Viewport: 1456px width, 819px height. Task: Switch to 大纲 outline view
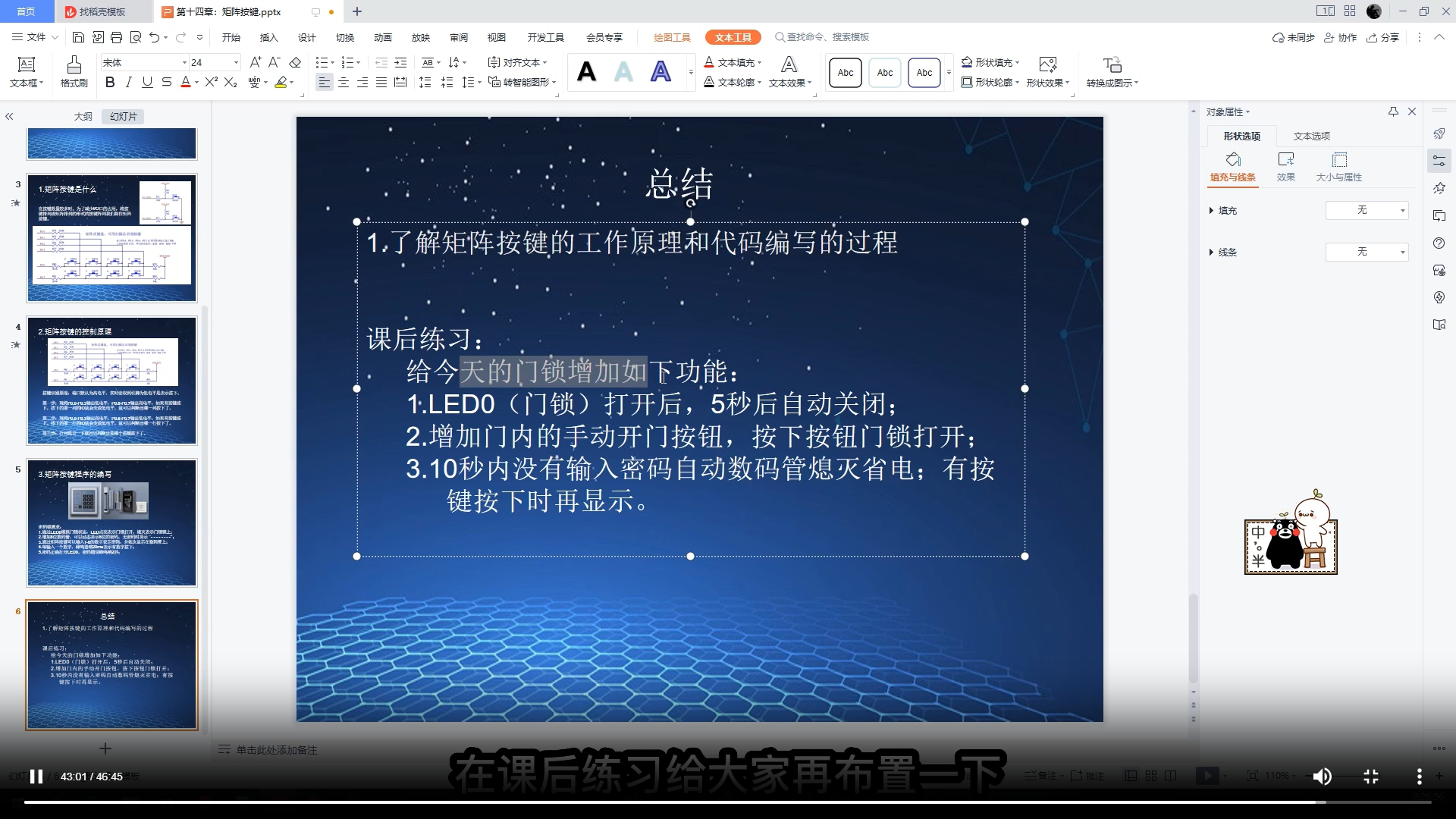tap(83, 116)
